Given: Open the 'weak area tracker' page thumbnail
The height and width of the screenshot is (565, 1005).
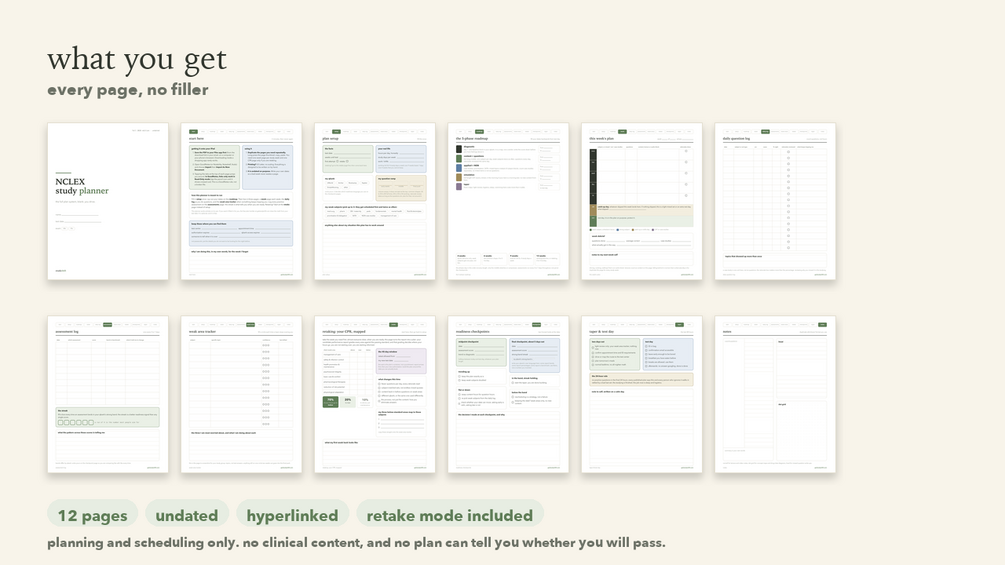Looking at the screenshot, I should [x=241, y=395].
